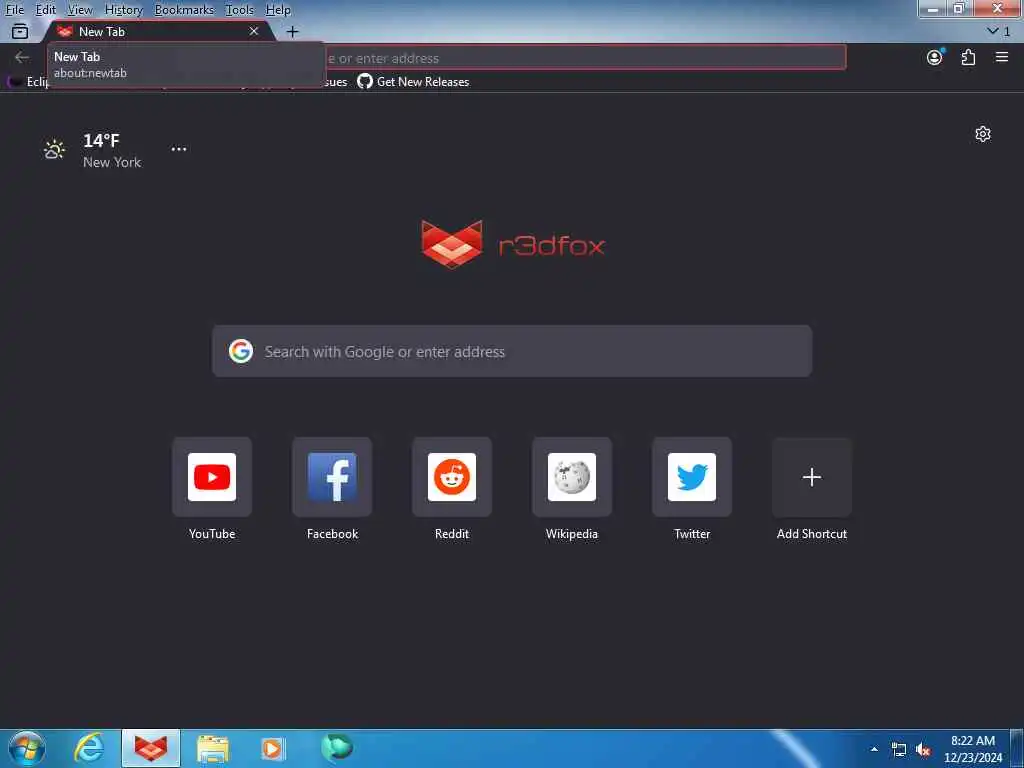Open the Wikipedia shortcut tile
Viewport: 1024px width, 768px height.
pos(572,477)
